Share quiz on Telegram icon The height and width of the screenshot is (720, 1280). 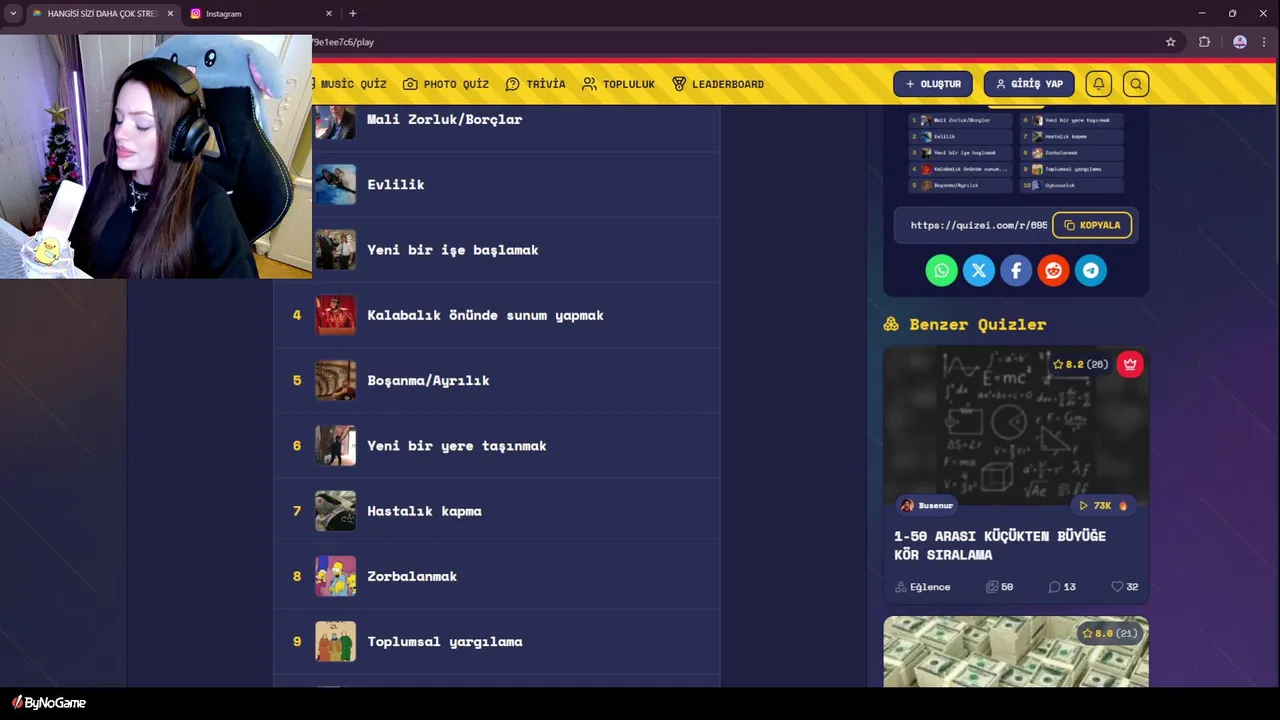click(1091, 270)
